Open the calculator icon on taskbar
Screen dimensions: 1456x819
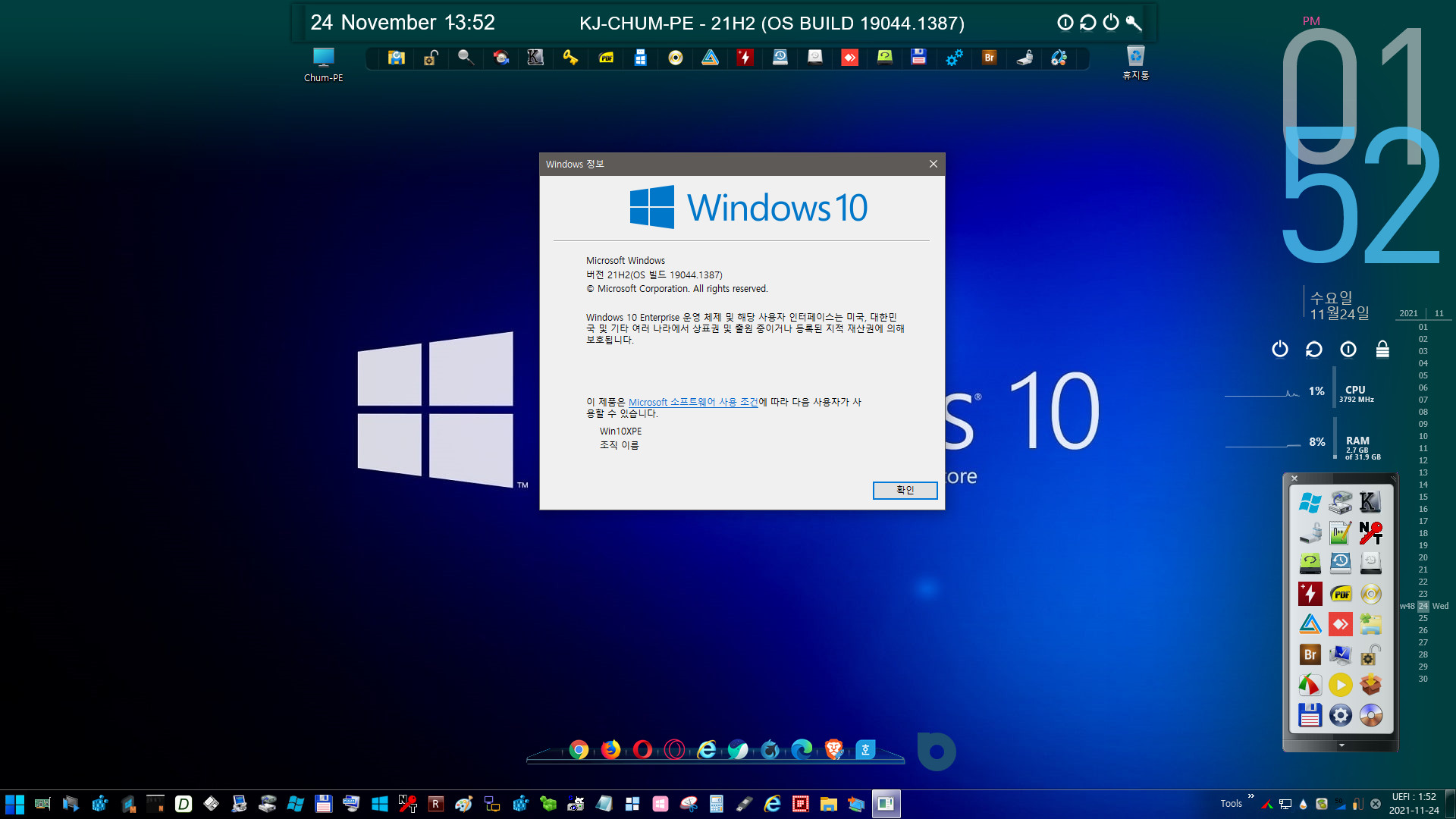coord(716,804)
